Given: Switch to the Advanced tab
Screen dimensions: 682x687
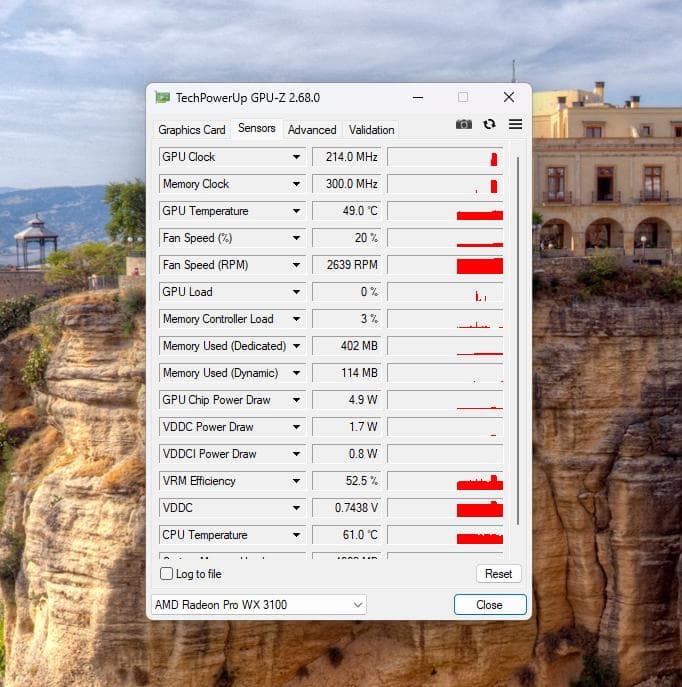Looking at the screenshot, I should (312, 130).
